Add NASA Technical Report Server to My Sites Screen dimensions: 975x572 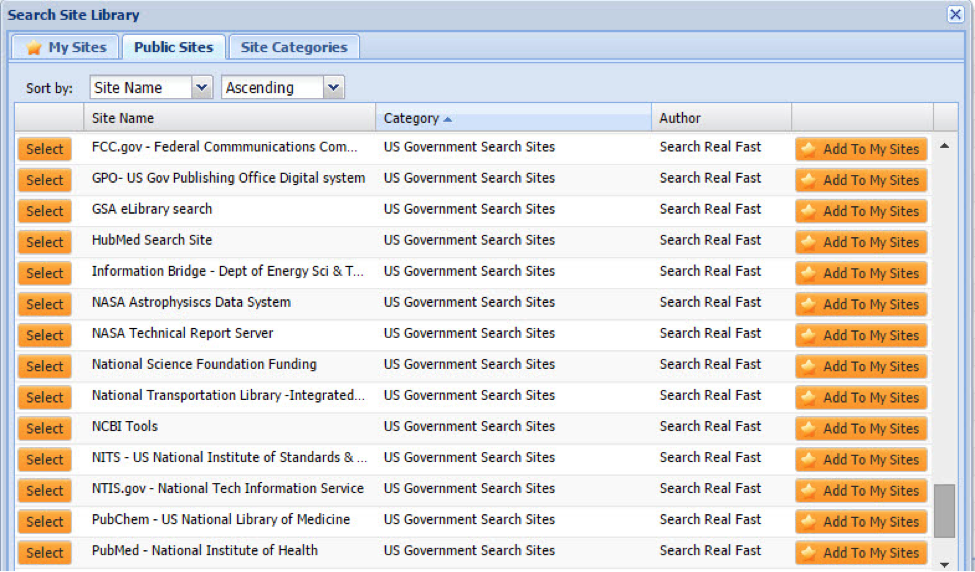861,336
